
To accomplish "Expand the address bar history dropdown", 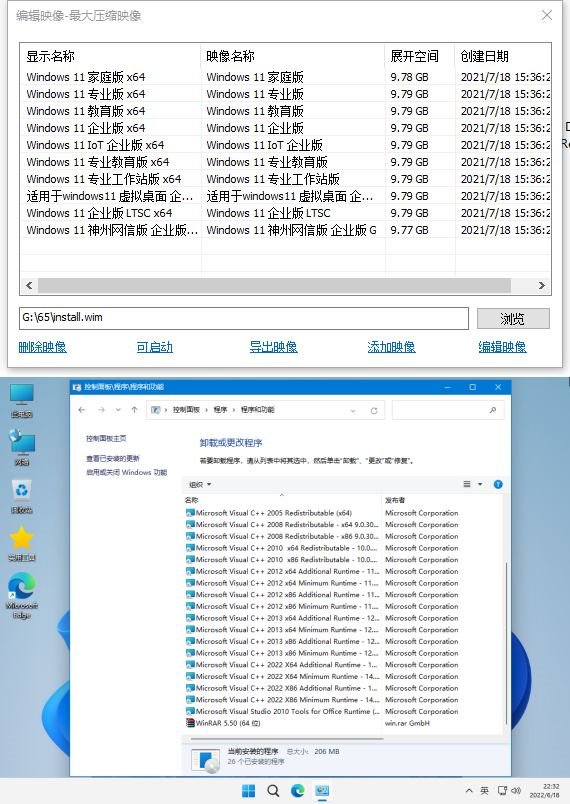I will pyautogui.click(x=353, y=410).
